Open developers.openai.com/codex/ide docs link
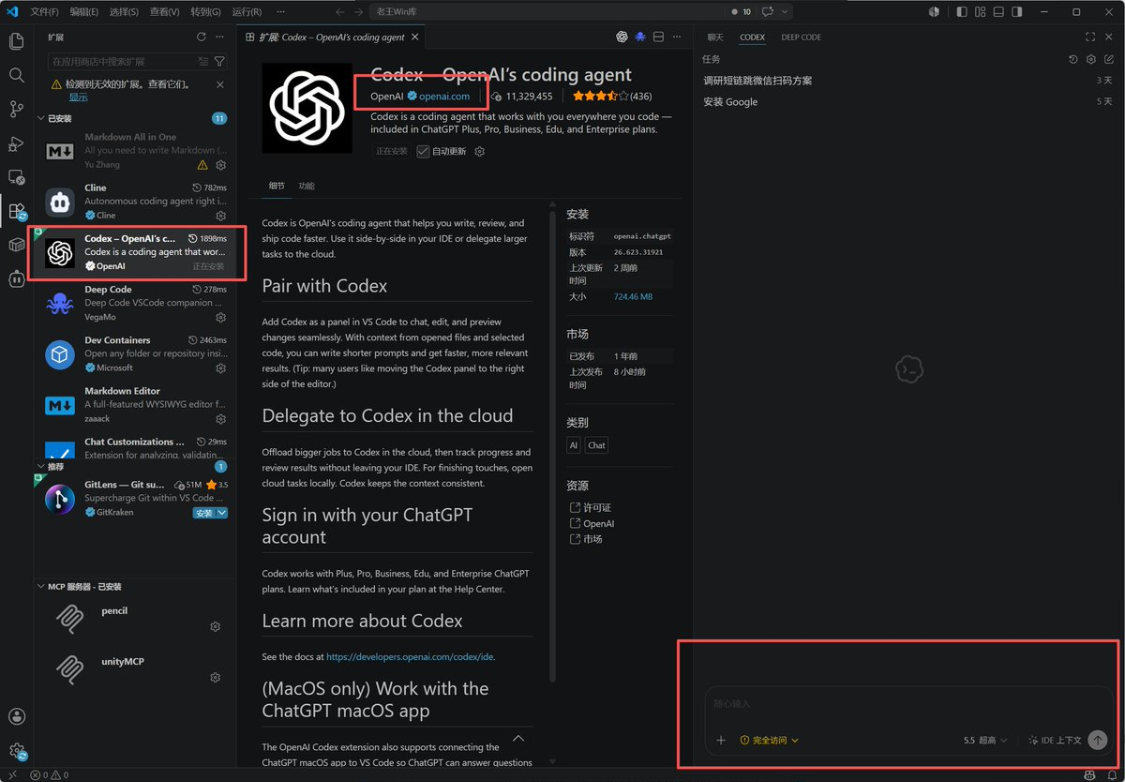The height and width of the screenshot is (782, 1125). pyautogui.click(x=410, y=656)
